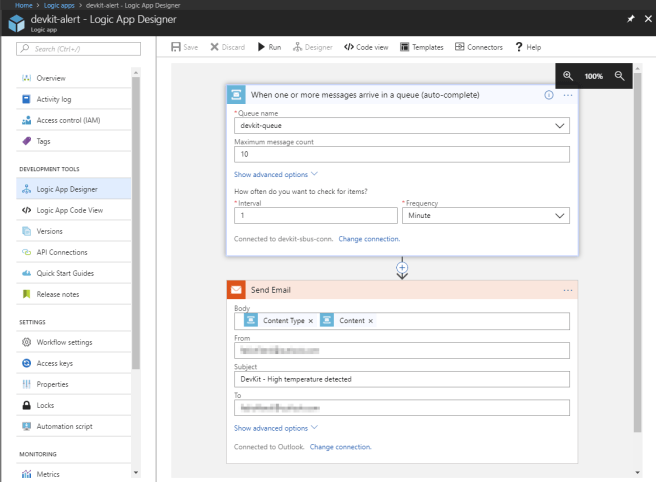
Task: Click the zoom in magnifier icon
Action: click(568, 76)
